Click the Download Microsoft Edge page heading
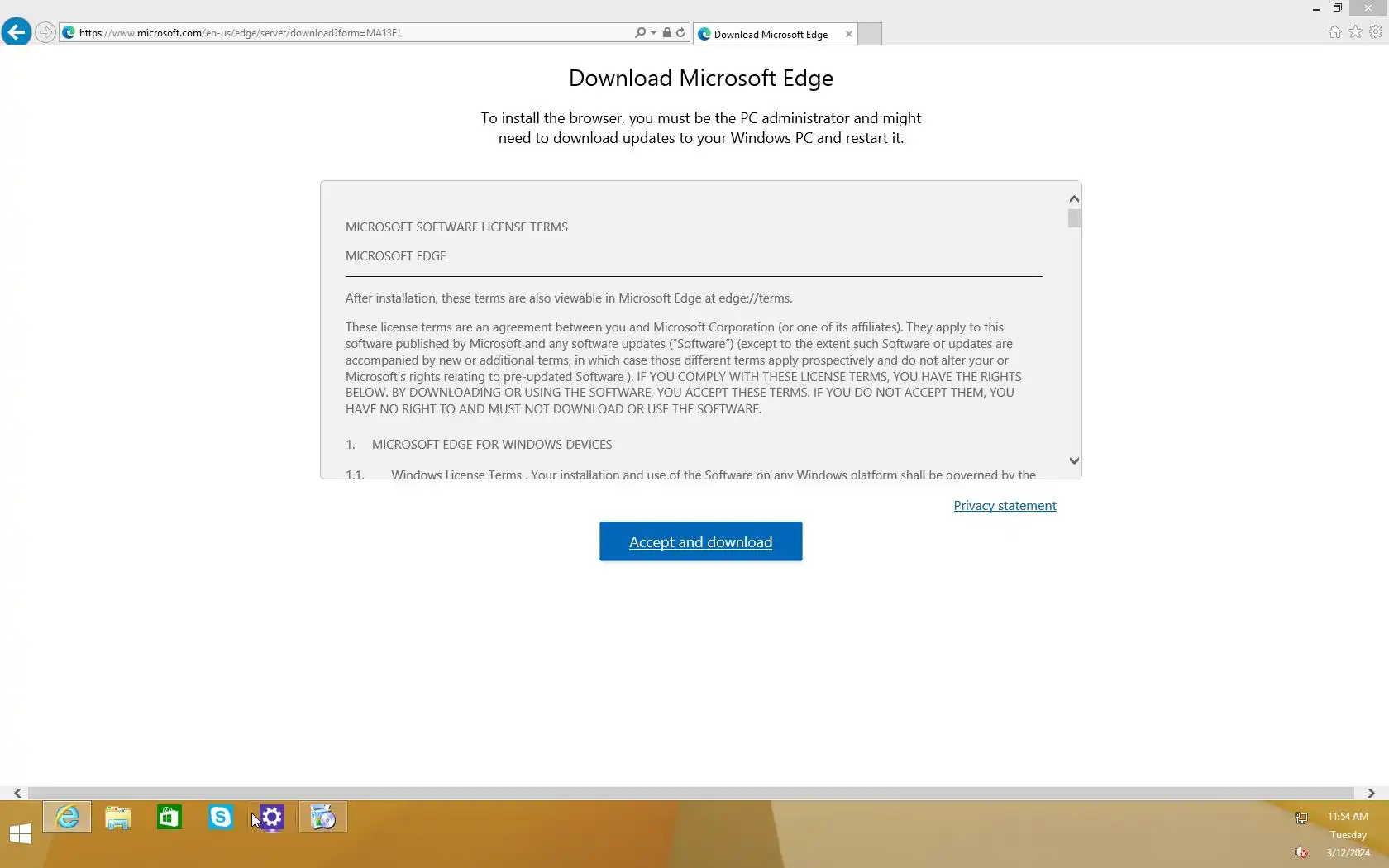The width and height of the screenshot is (1389, 868). coord(701,78)
